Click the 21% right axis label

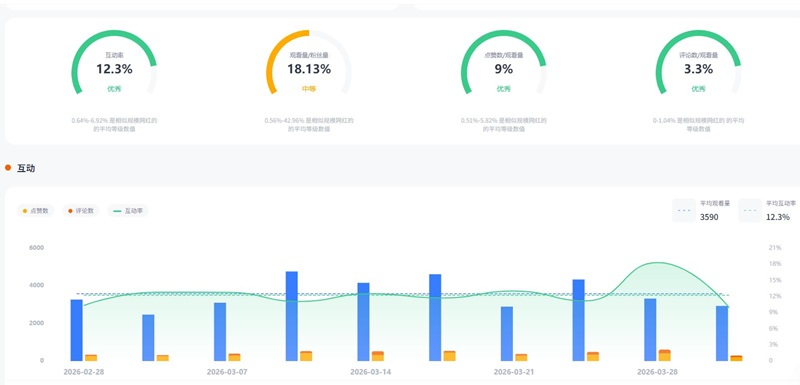[x=774, y=248]
